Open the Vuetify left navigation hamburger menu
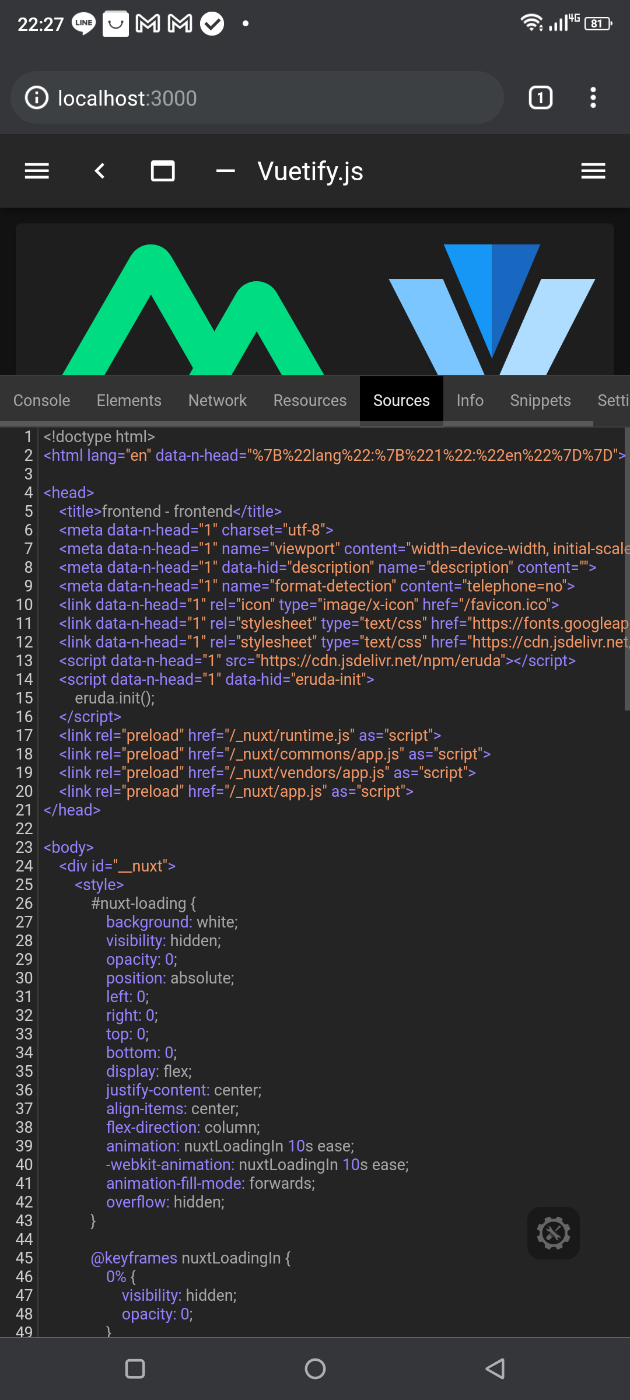 (37, 171)
